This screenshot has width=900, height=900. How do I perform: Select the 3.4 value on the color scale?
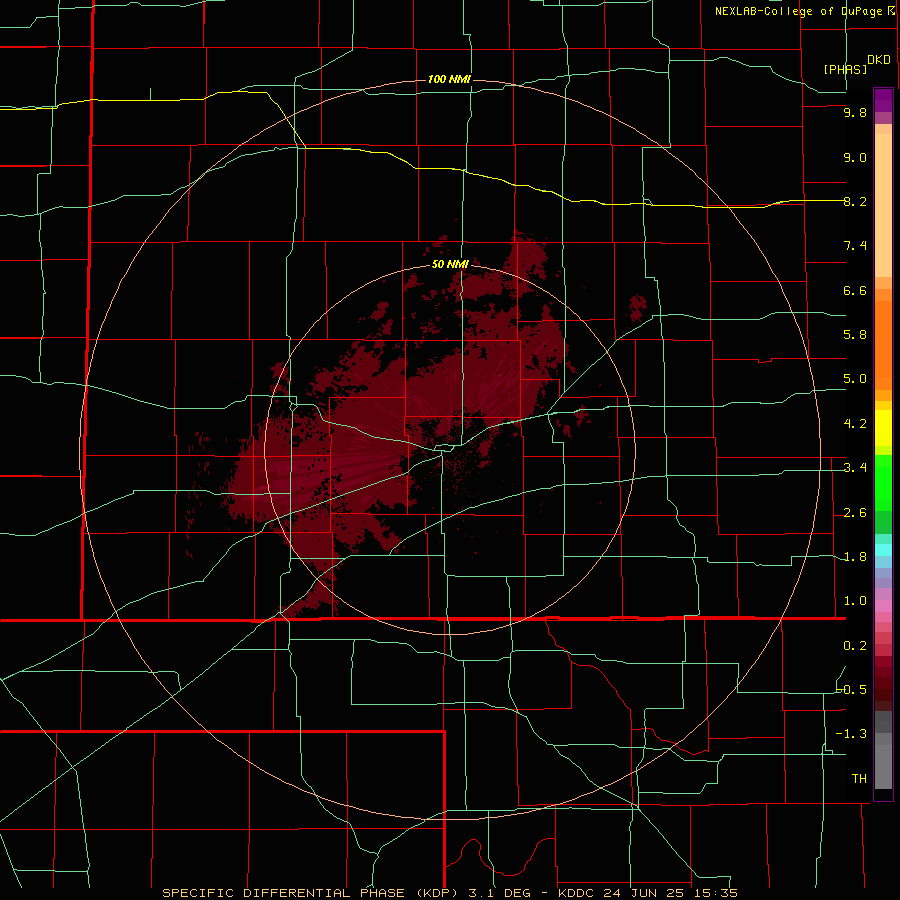tap(855, 468)
